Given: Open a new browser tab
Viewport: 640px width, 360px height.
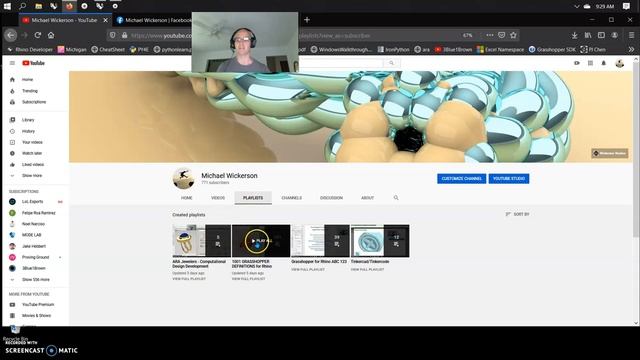Looking at the screenshot, I should pos(307,20).
